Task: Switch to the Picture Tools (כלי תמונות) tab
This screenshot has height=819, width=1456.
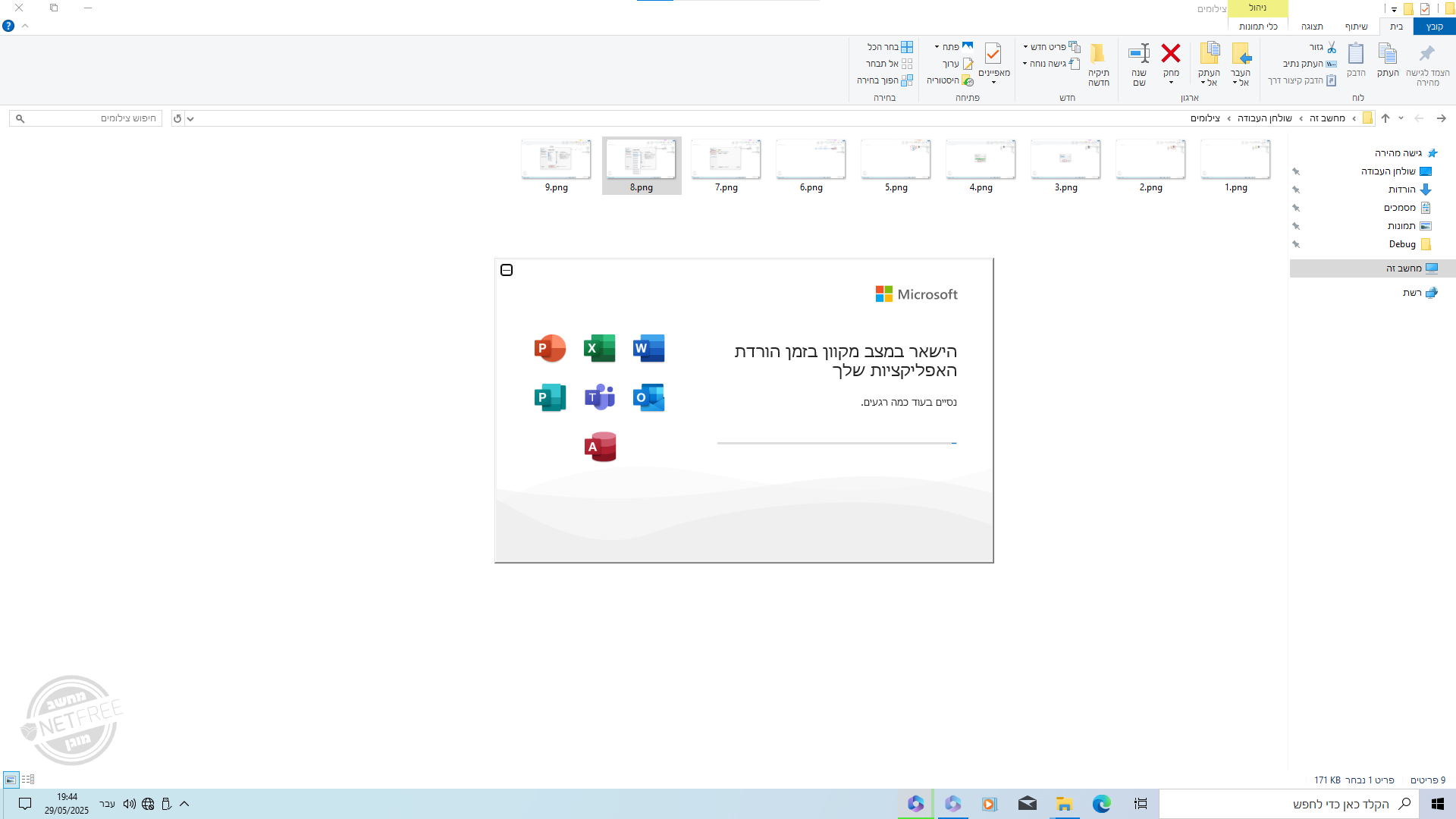Action: click(x=1258, y=27)
